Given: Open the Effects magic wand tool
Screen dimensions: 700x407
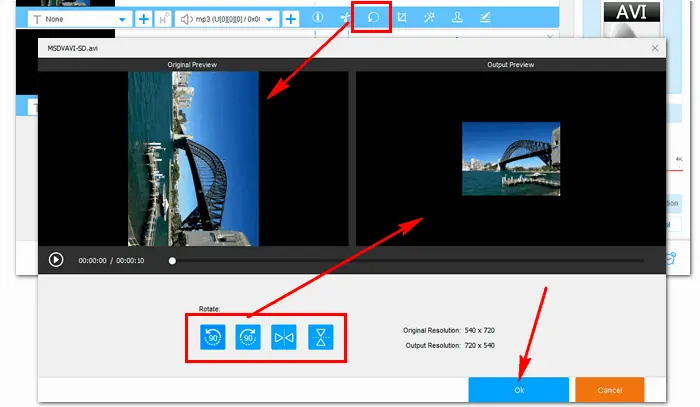Looking at the screenshot, I should click(x=429, y=18).
